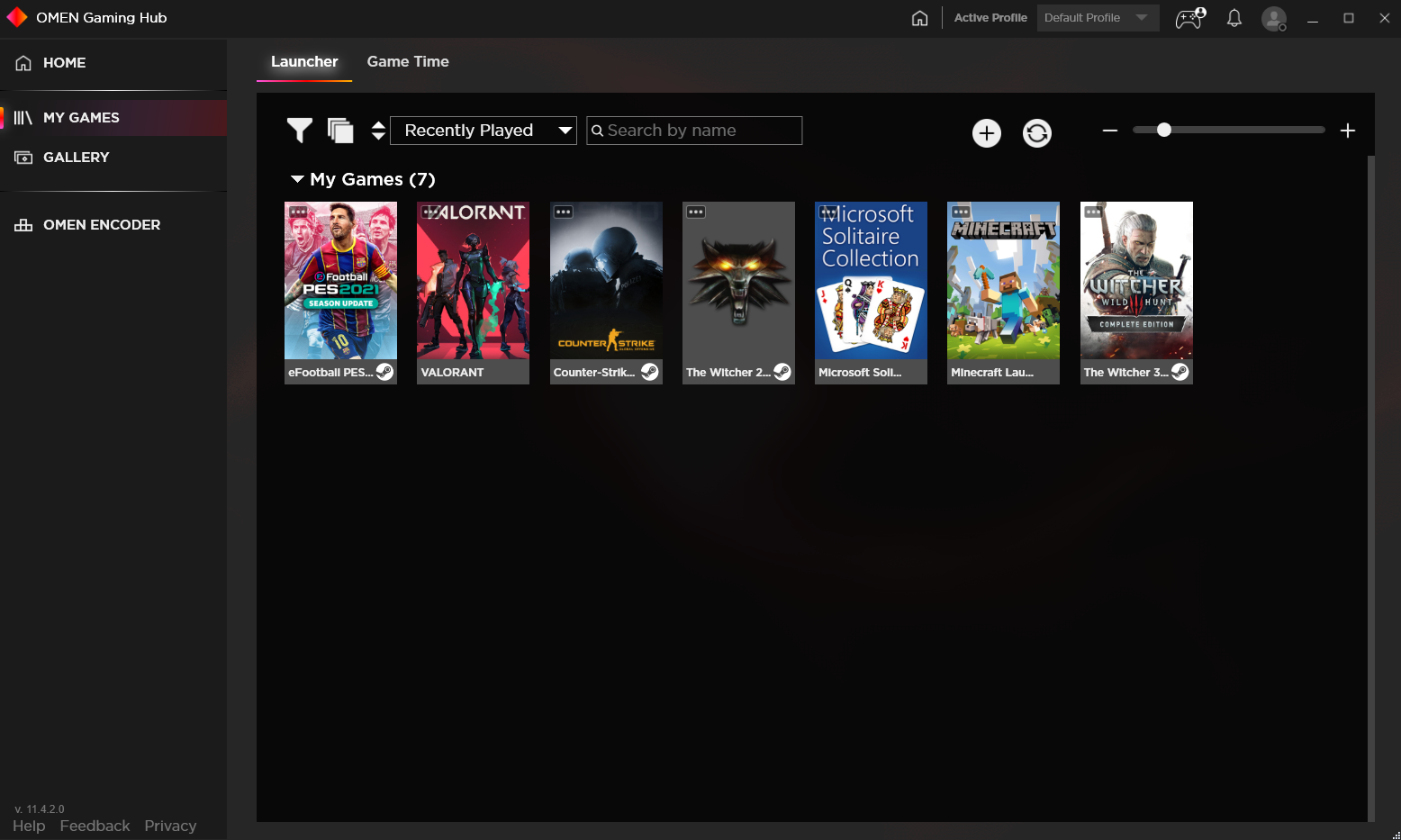Switch to the Launcher tab

(x=304, y=62)
